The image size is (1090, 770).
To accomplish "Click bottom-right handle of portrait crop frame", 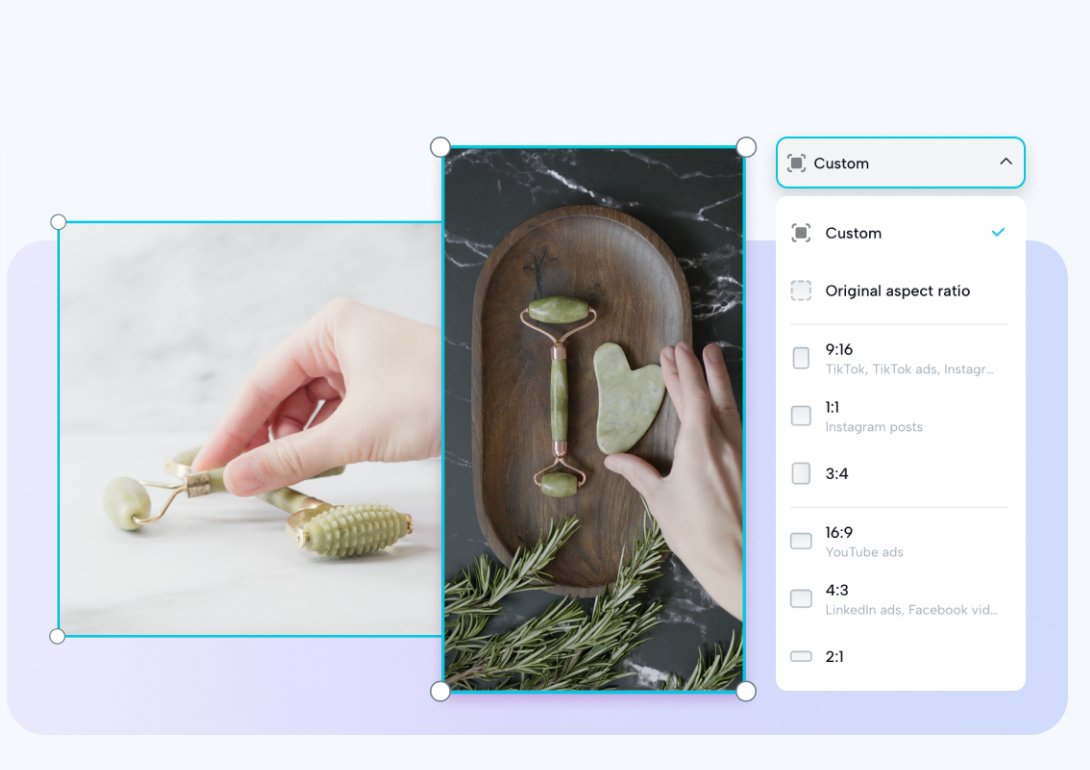I will tap(746, 691).
